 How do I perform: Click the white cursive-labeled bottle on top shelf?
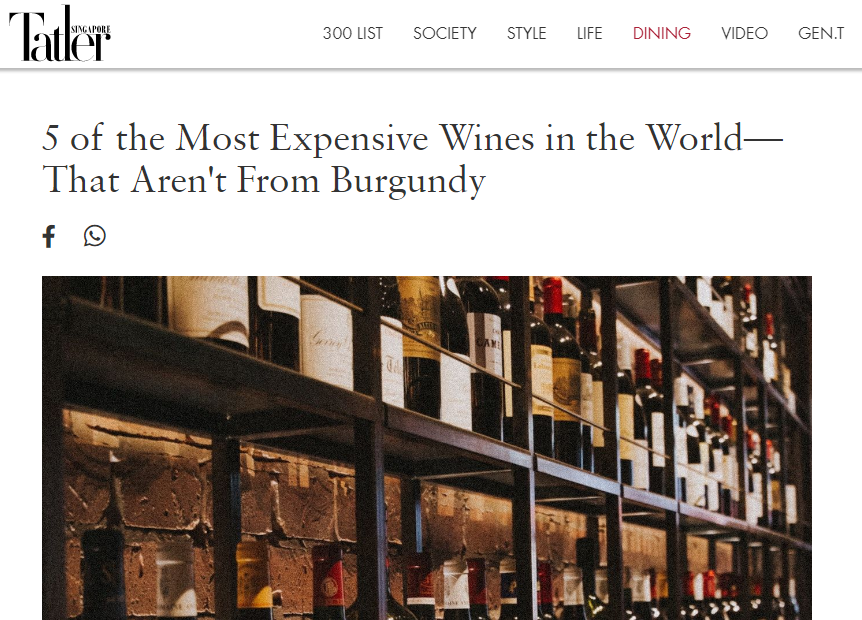click(325, 341)
